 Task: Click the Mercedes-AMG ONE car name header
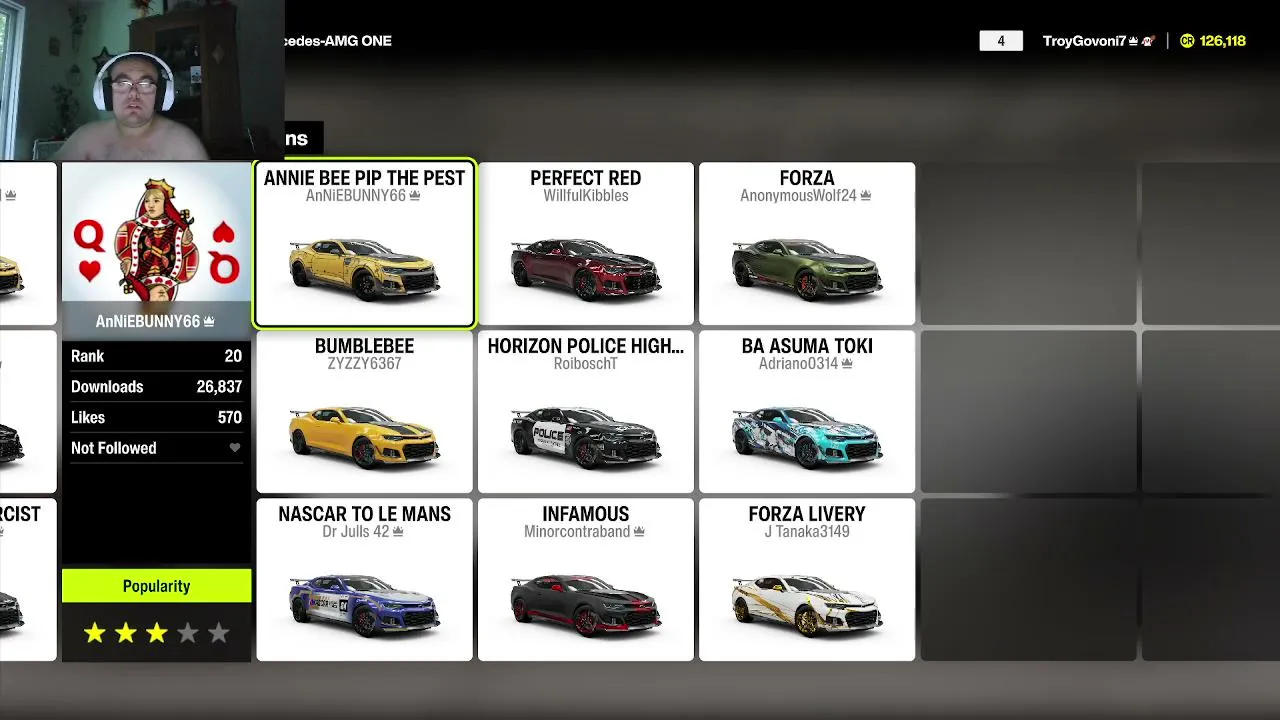(x=338, y=41)
